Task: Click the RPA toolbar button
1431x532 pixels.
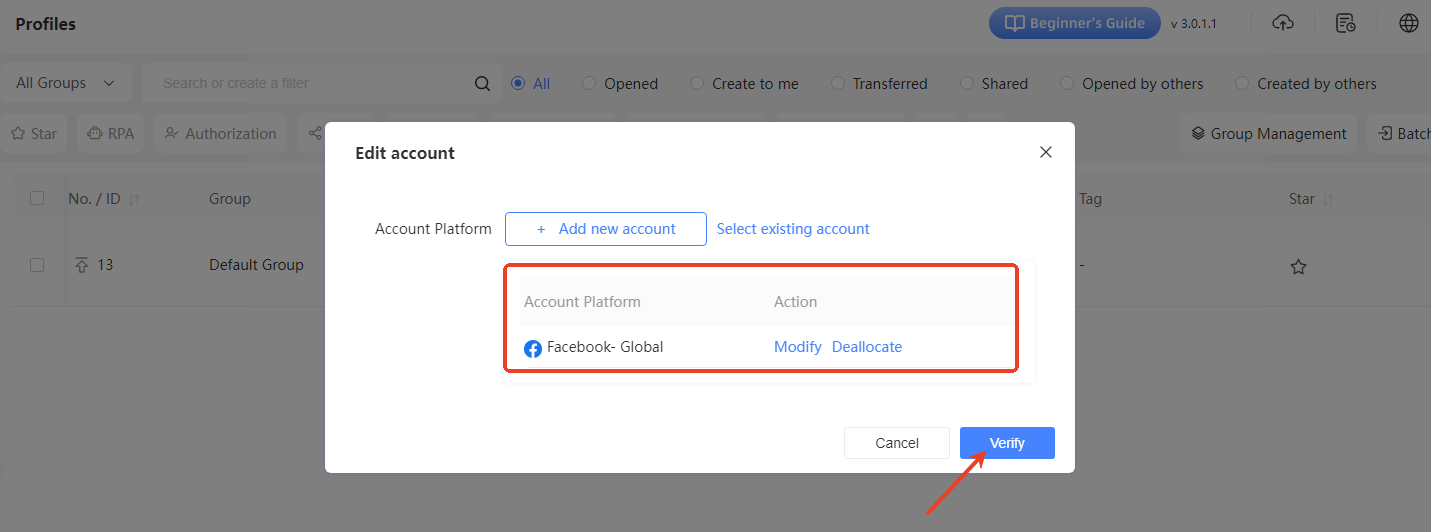Action: (x=110, y=134)
